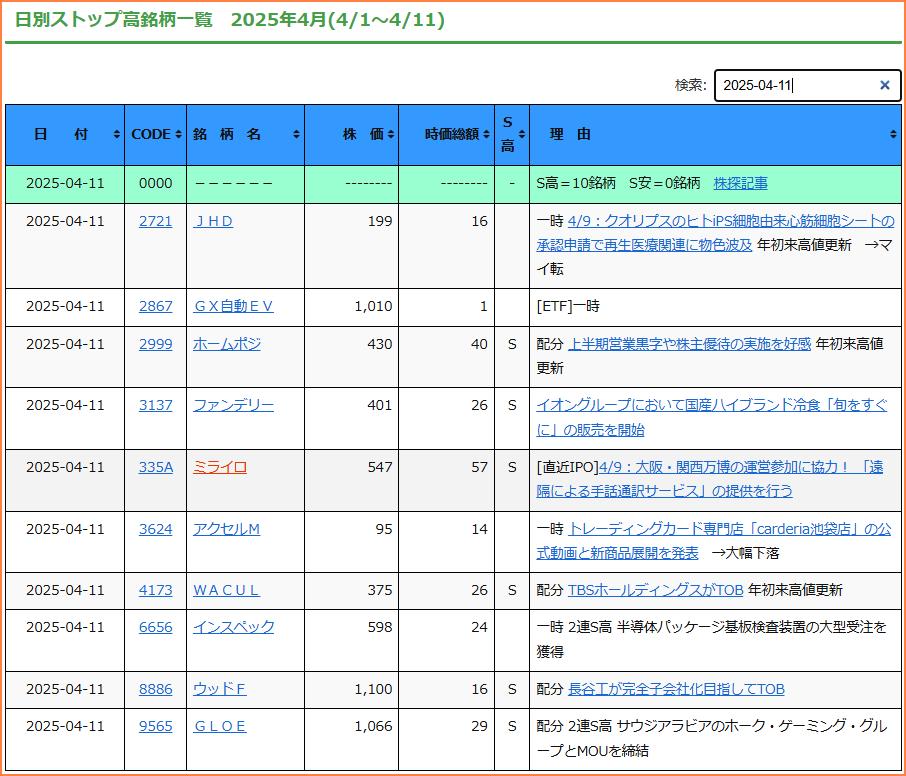Open the ファンデリー stock link

click(233, 406)
